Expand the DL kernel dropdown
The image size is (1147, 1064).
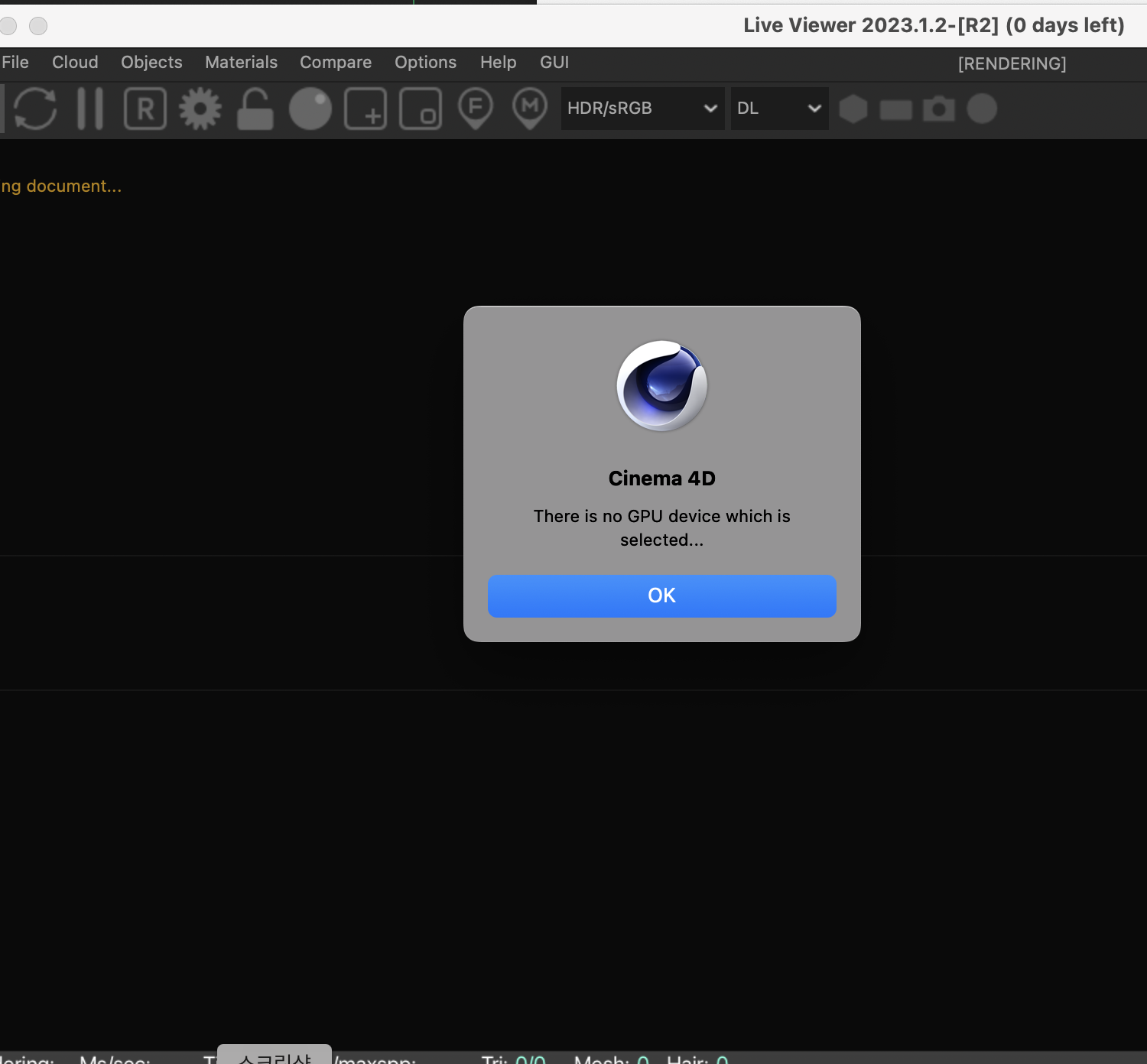(x=779, y=109)
